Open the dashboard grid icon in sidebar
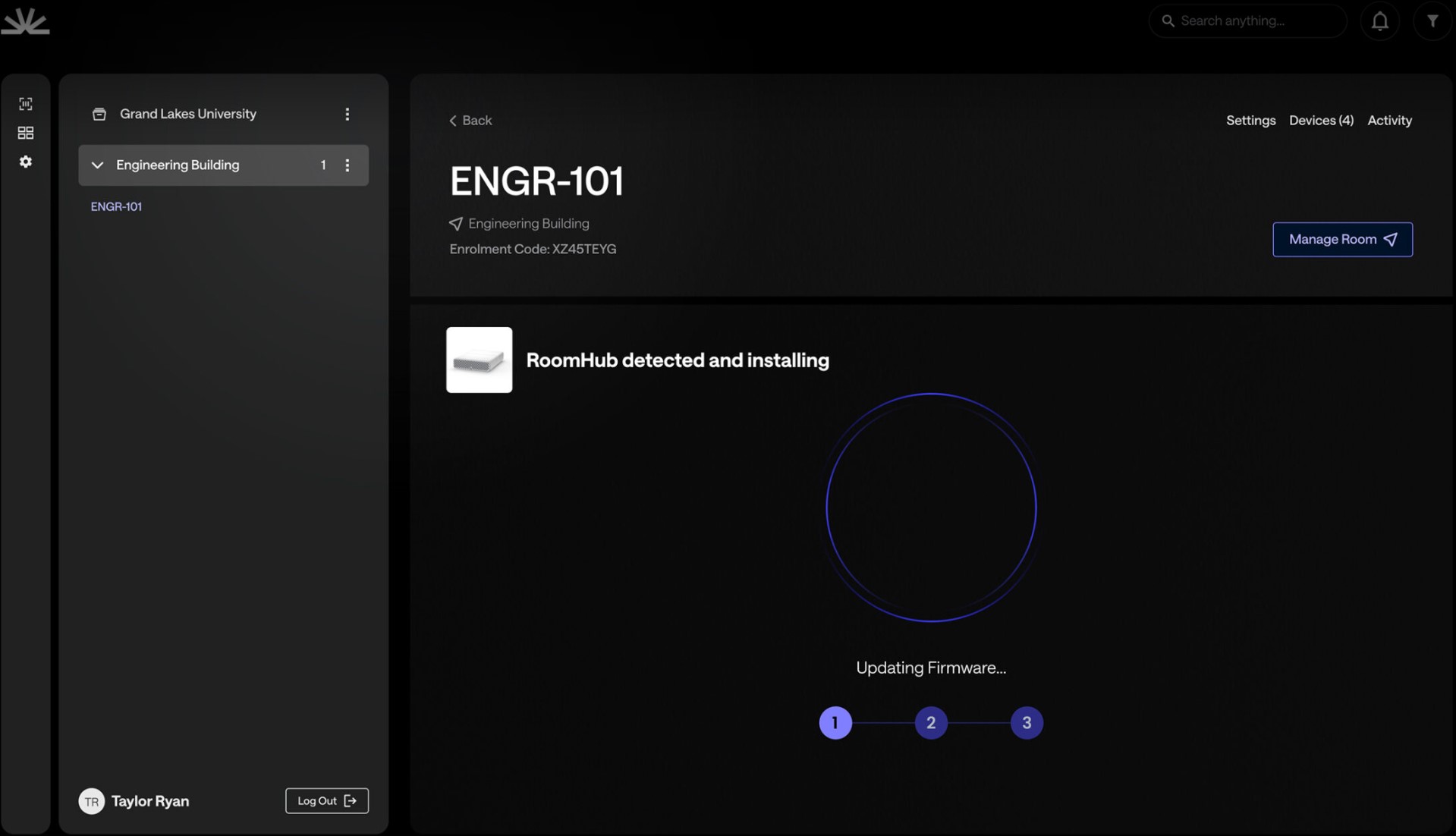This screenshot has height=836, width=1456. point(26,133)
